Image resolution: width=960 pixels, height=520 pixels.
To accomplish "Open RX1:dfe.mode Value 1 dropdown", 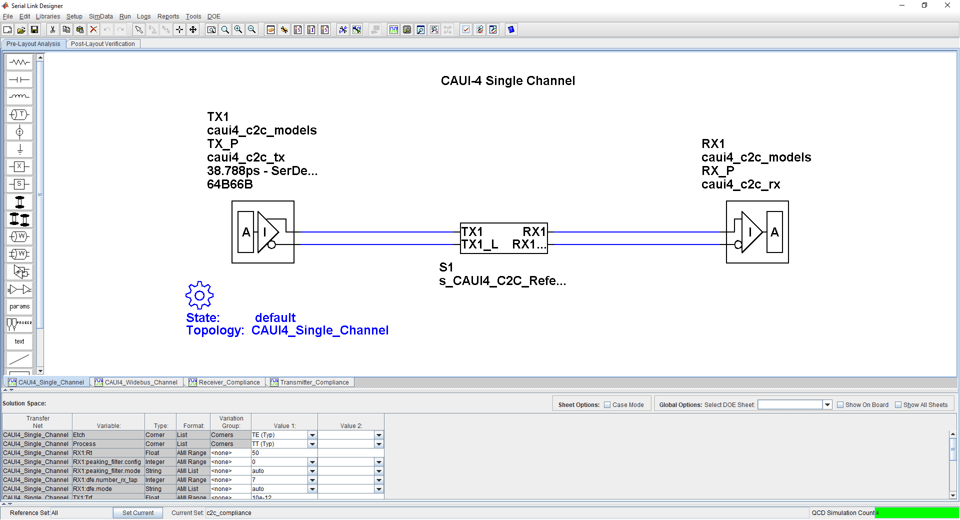I will click(x=312, y=489).
